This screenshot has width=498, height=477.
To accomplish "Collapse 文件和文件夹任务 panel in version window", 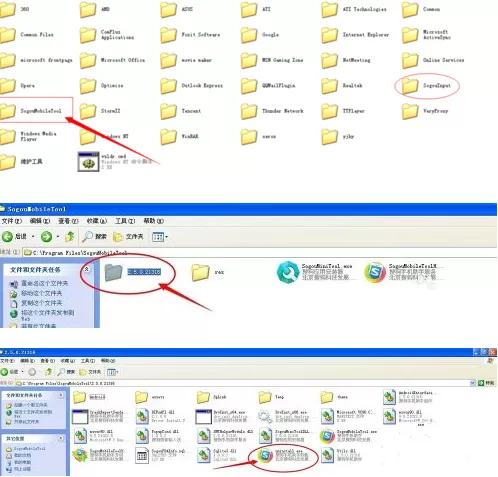I will 61,395.
